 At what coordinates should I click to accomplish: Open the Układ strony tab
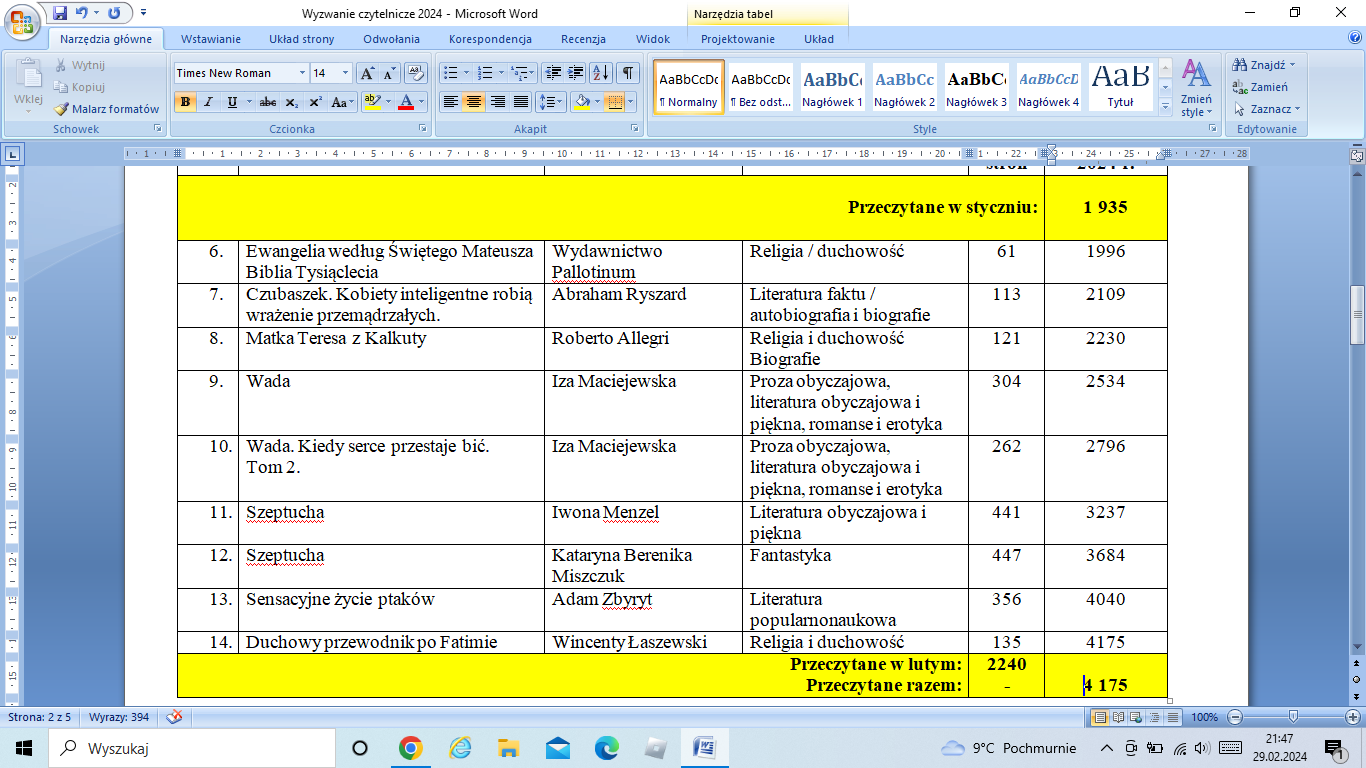301,39
